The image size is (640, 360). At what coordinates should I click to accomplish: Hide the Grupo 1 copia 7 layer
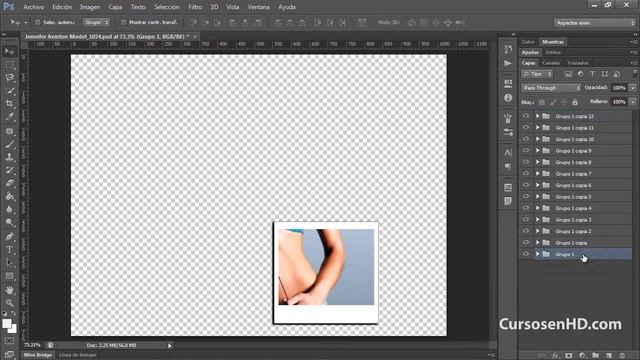[x=526, y=173]
